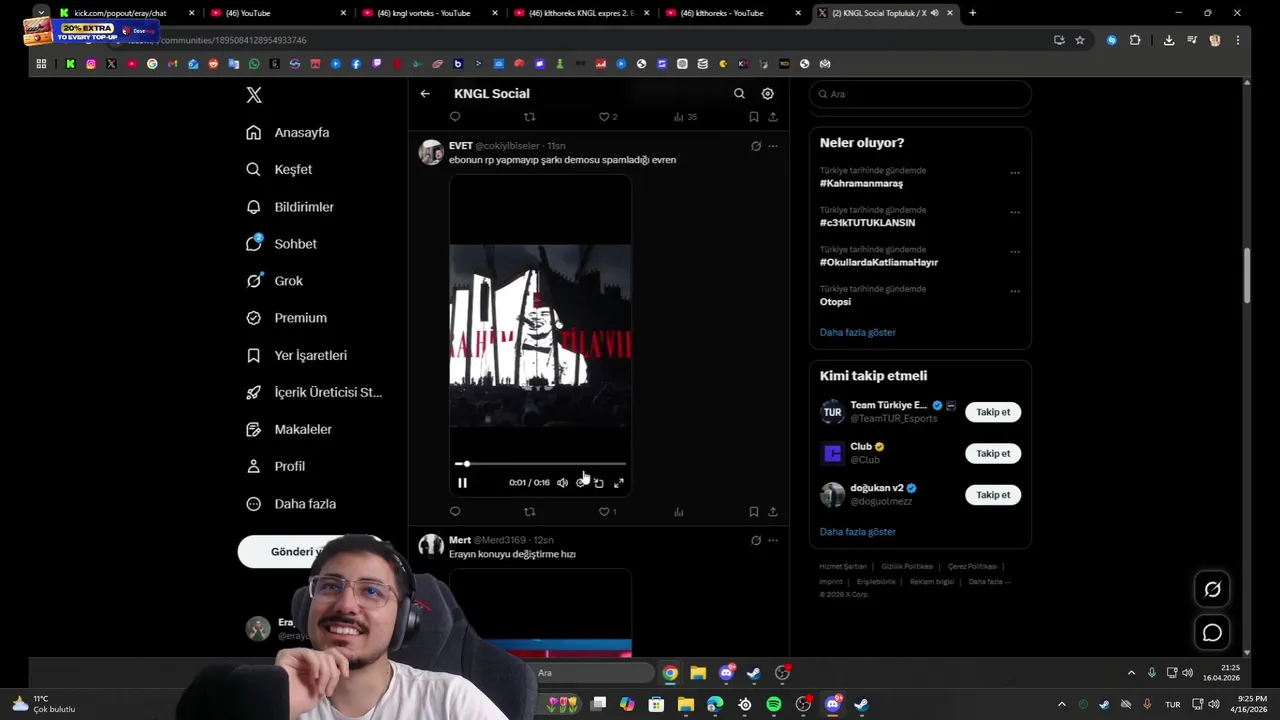
Task: Repost EVET's post
Action: (530, 512)
